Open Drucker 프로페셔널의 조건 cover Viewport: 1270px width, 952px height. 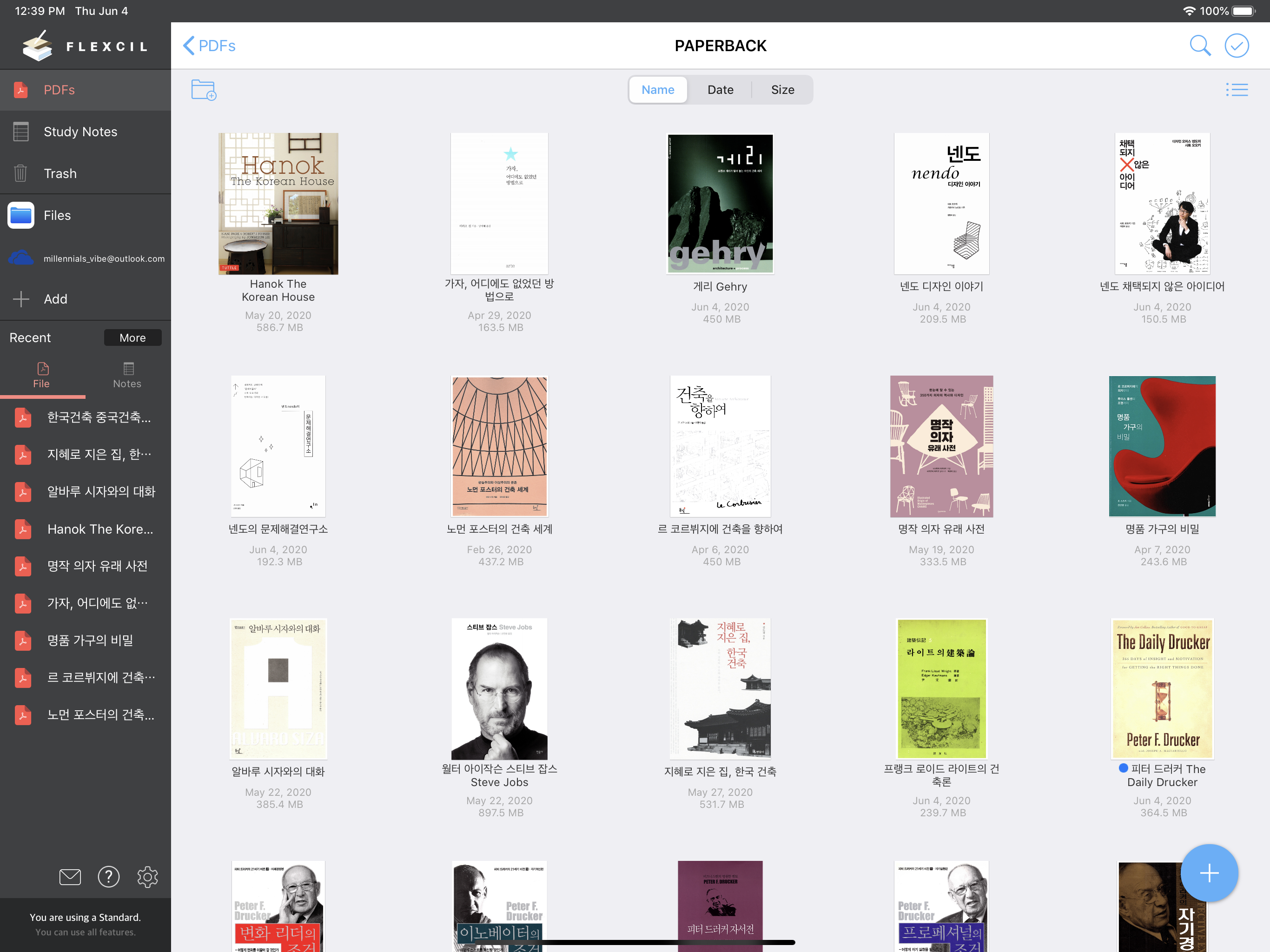(942, 906)
